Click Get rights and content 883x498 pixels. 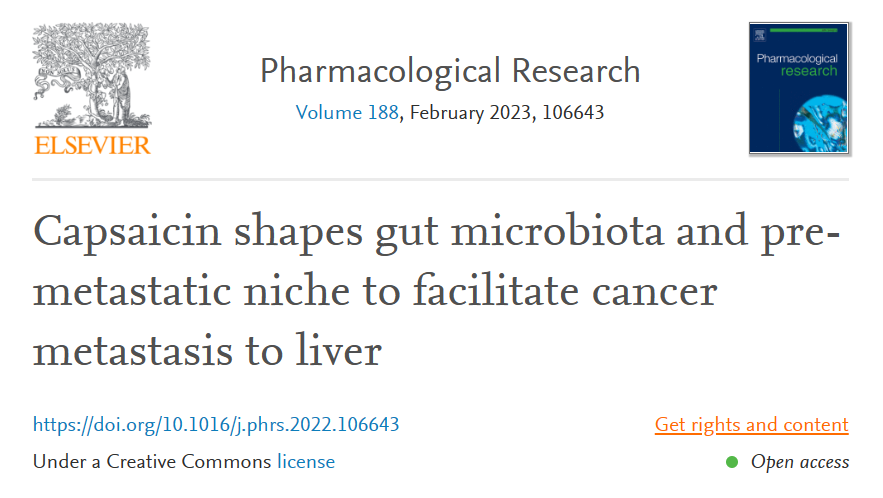point(751,424)
